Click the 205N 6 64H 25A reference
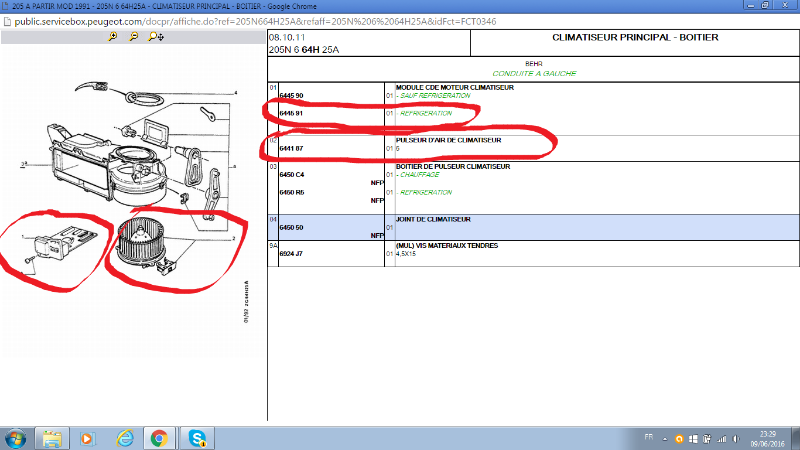This screenshot has height=450, width=800. (x=304, y=50)
